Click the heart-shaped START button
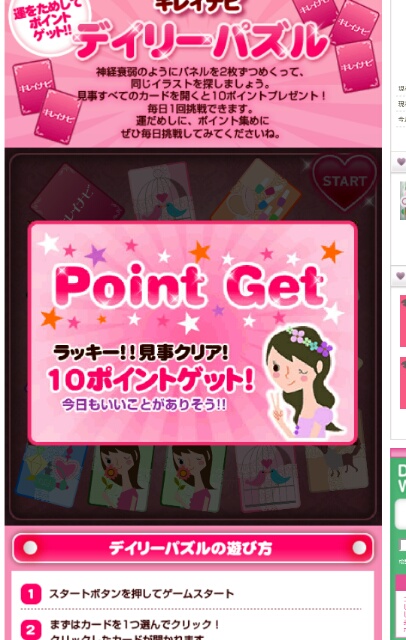The width and height of the screenshot is (406, 640). pos(345,183)
